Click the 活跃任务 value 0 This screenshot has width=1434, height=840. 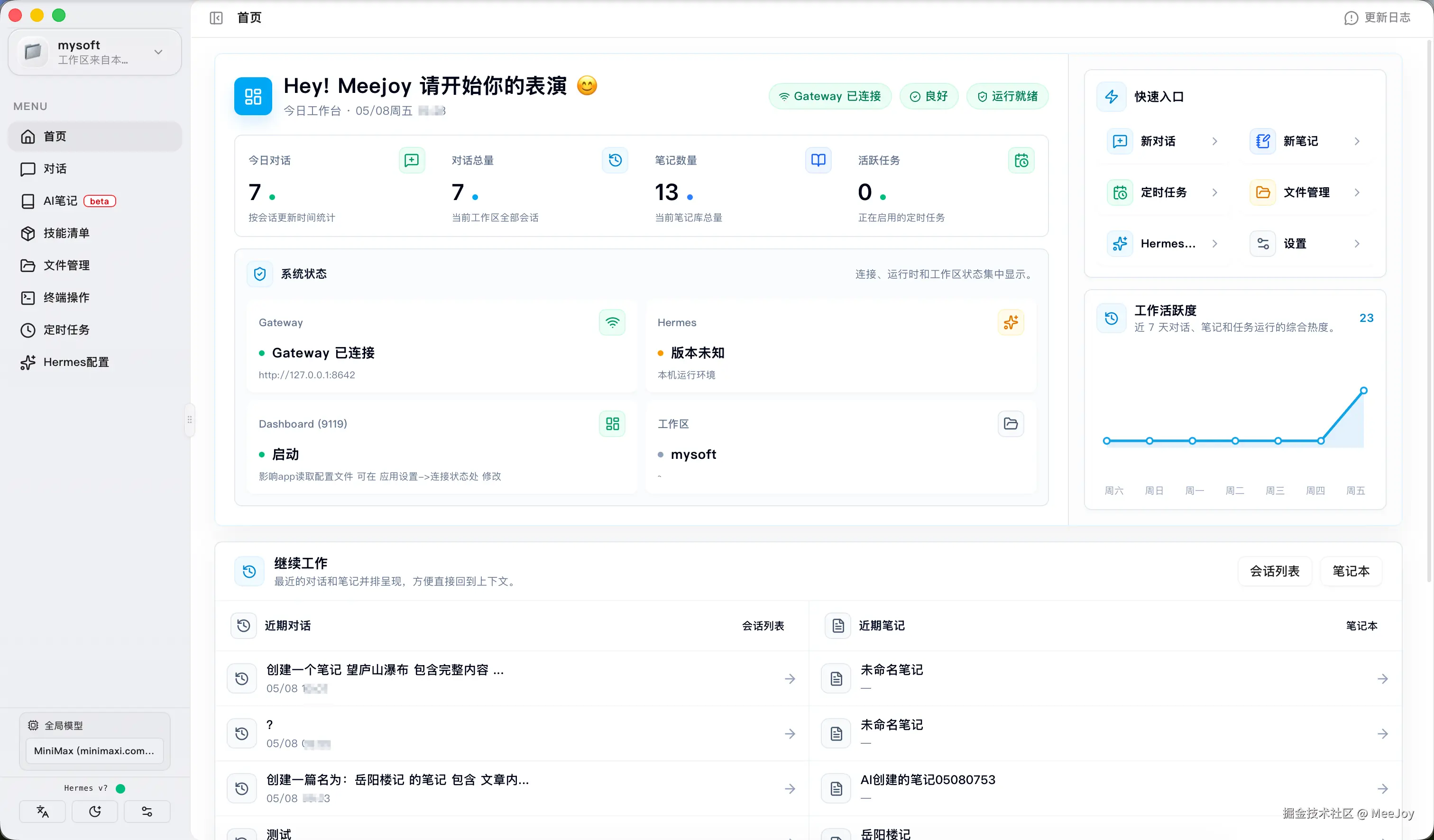click(x=864, y=192)
